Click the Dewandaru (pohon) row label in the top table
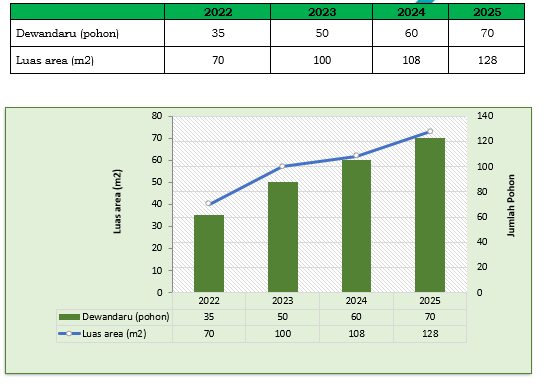 click(67, 33)
